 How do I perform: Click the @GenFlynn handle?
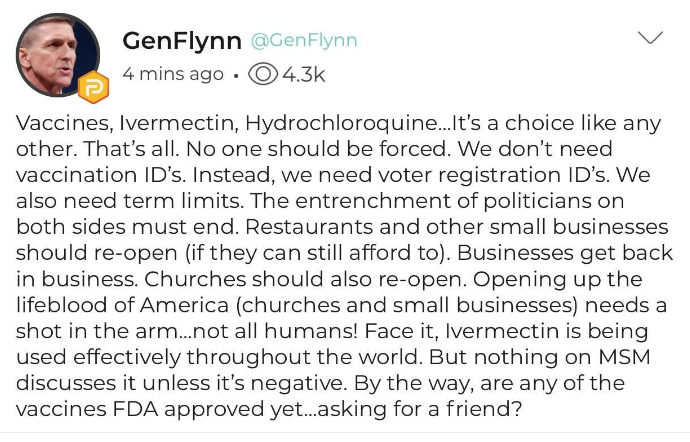pos(303,42)
